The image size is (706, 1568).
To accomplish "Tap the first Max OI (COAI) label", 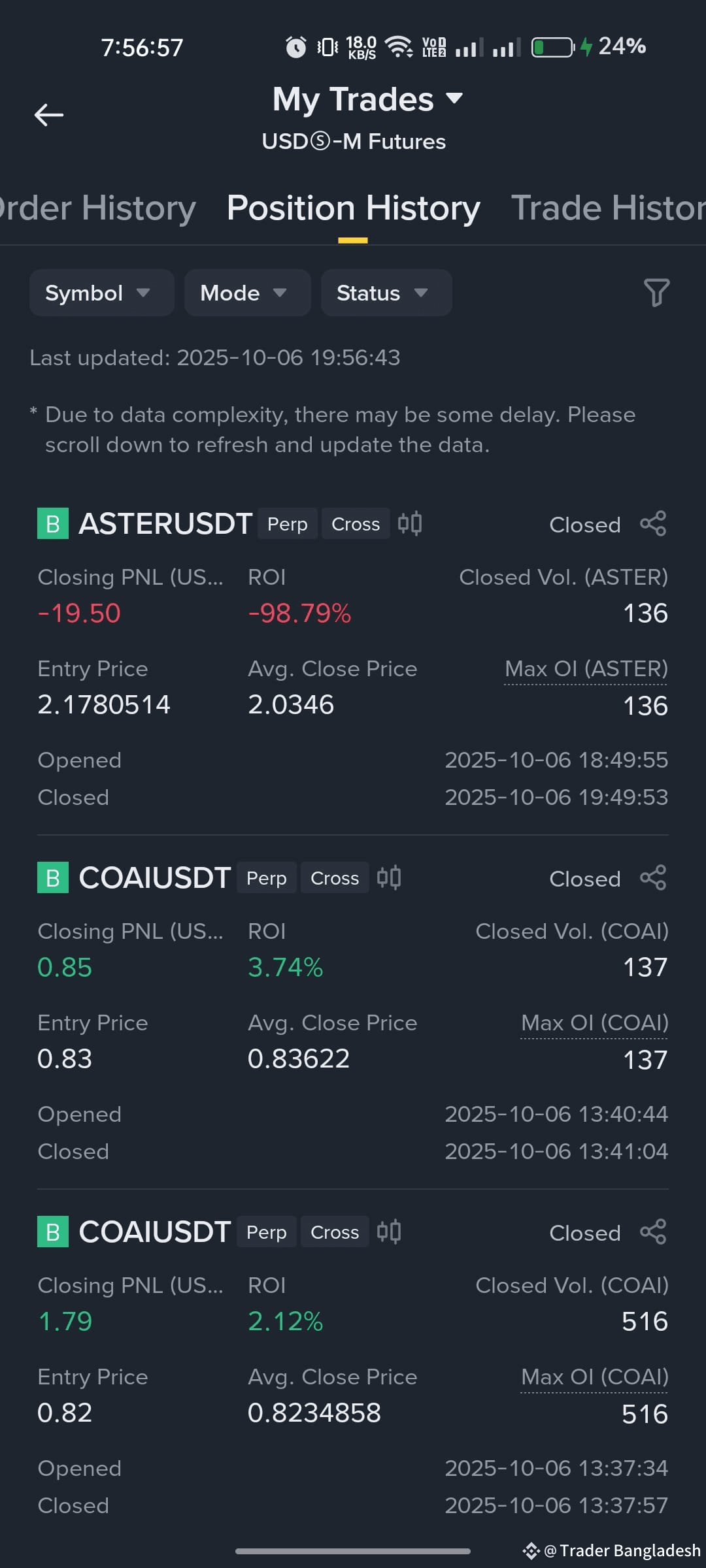I will (x=594, y=1023).
